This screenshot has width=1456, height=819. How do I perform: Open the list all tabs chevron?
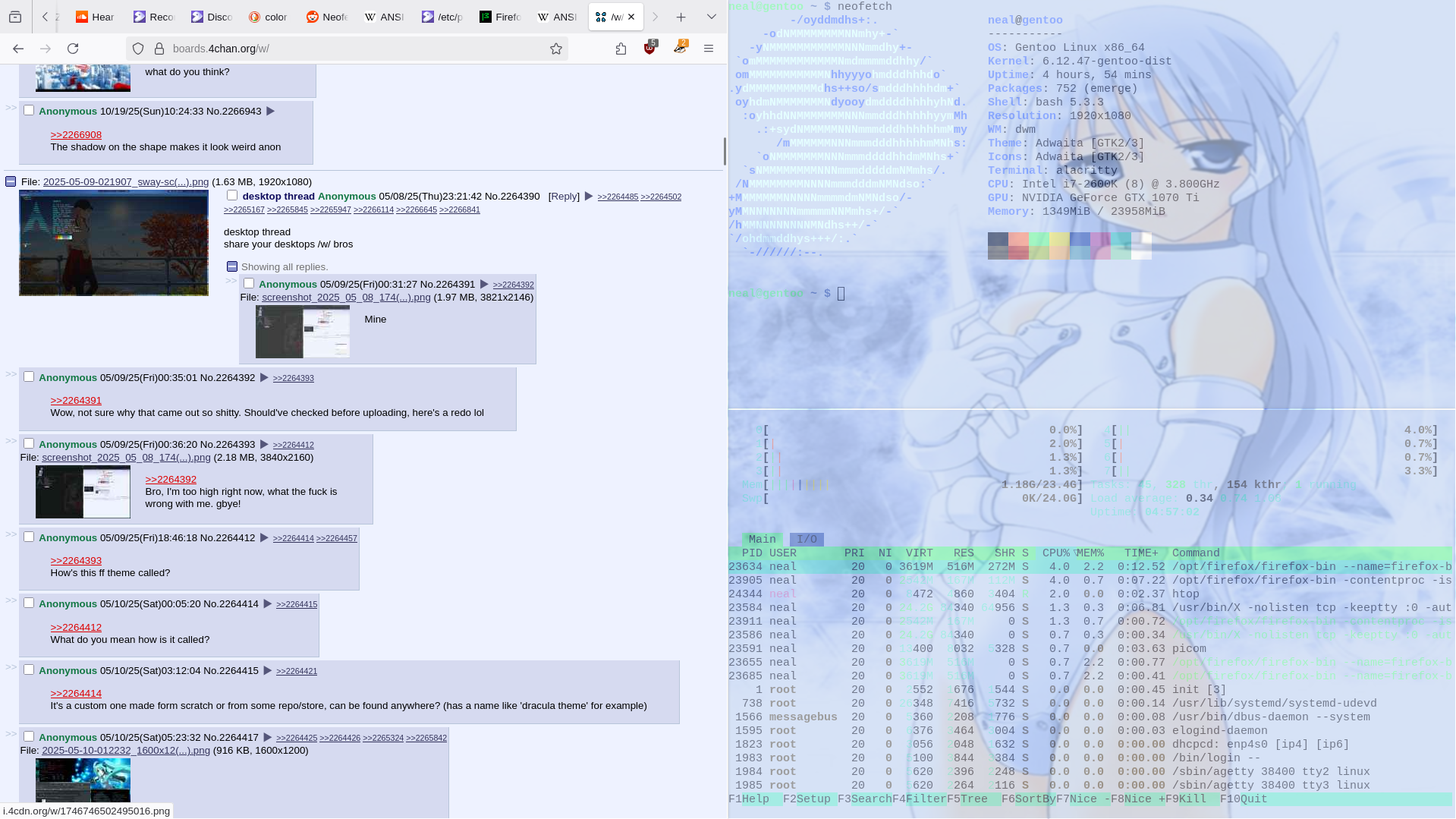[711, 17]
